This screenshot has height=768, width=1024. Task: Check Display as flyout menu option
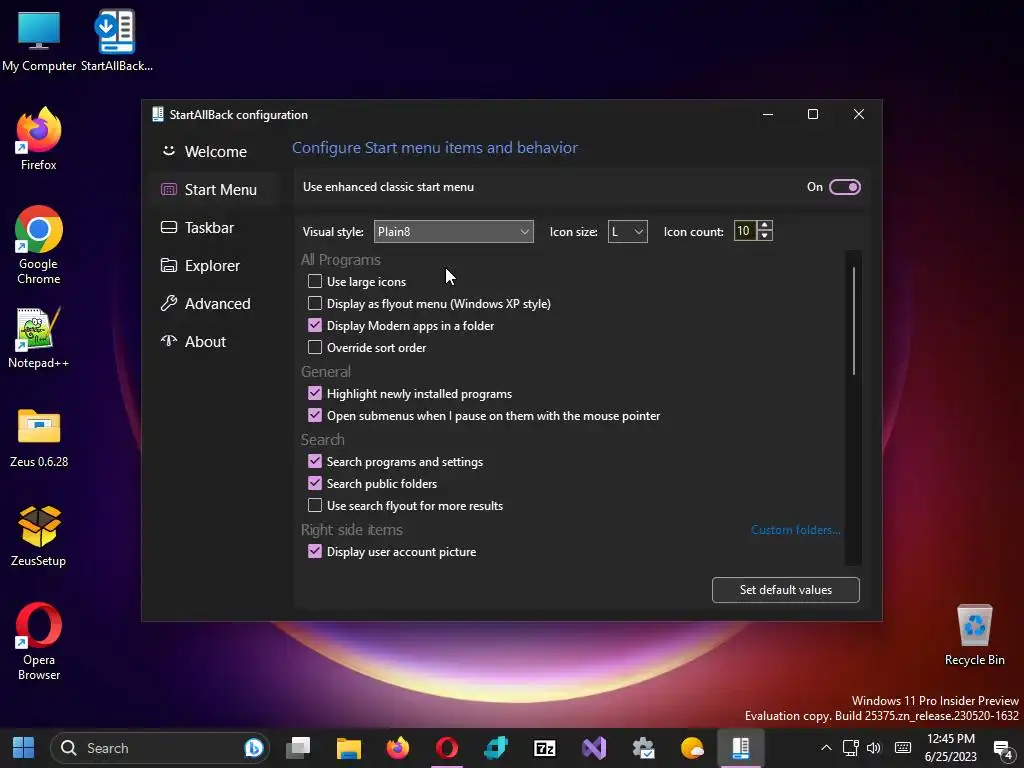coord(315,304)
